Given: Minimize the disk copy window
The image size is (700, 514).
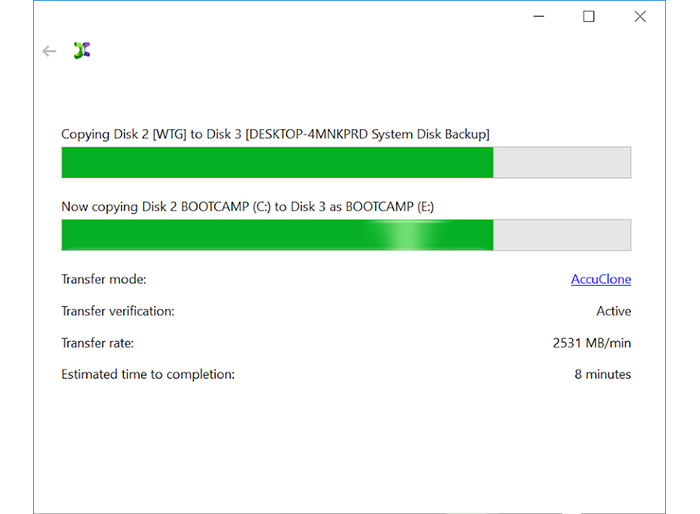Looking at the screenshot, I should [x=537, y=17].
